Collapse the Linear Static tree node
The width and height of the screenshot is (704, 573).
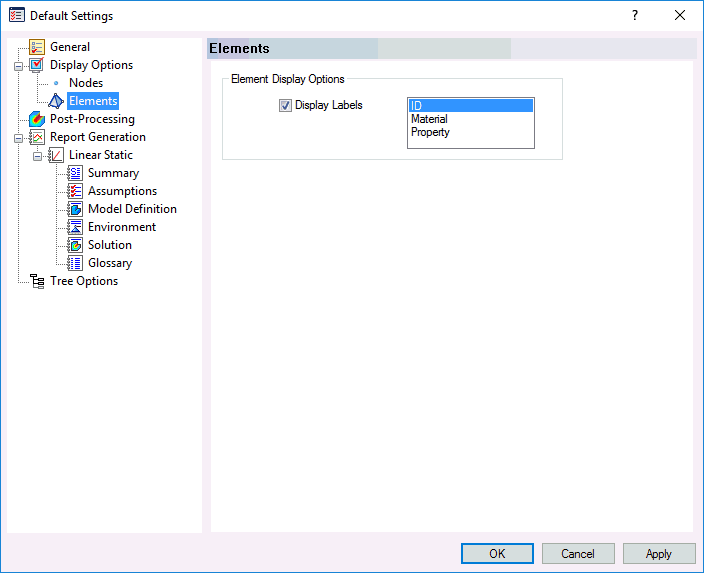coord(38,156)
